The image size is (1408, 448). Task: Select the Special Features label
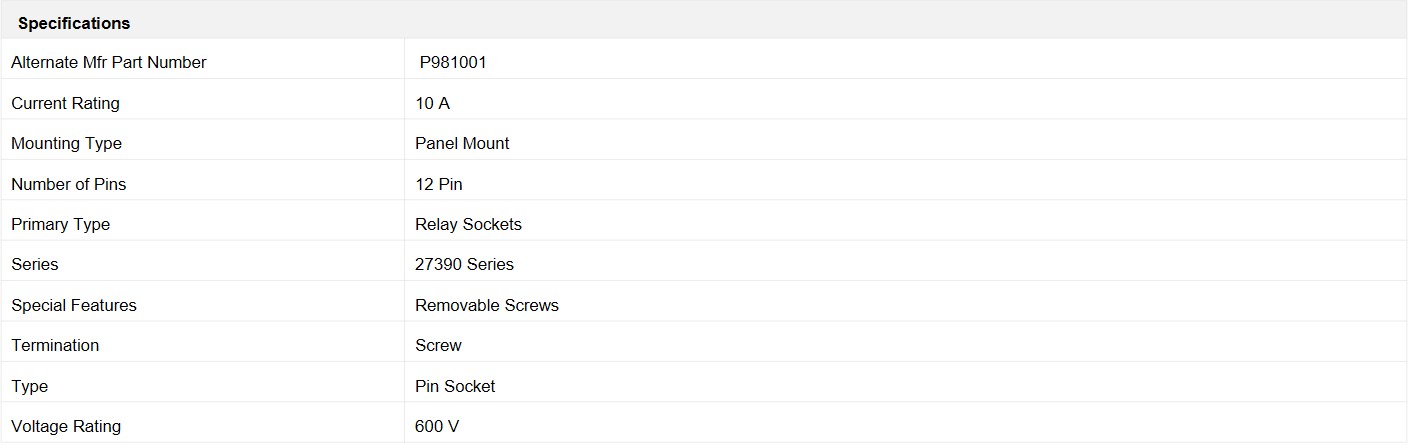click(74, 305)
